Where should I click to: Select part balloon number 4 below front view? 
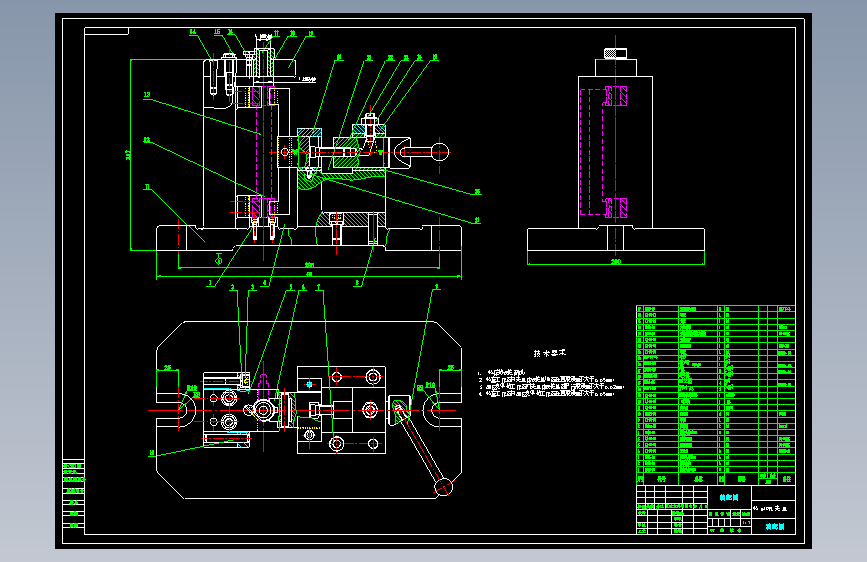(x=265, y=283)
